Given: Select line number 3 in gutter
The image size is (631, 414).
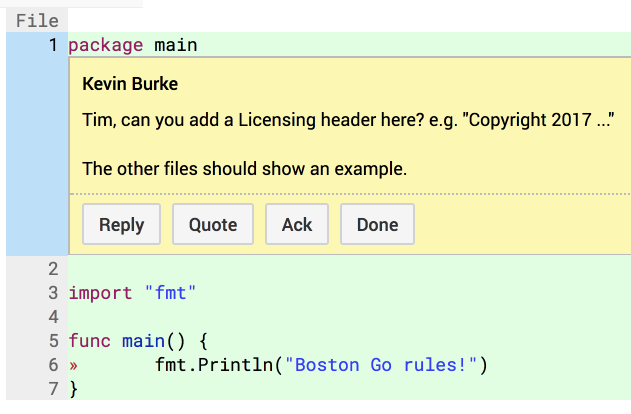Looking at the screenshot, I should [x=53, y=293].
